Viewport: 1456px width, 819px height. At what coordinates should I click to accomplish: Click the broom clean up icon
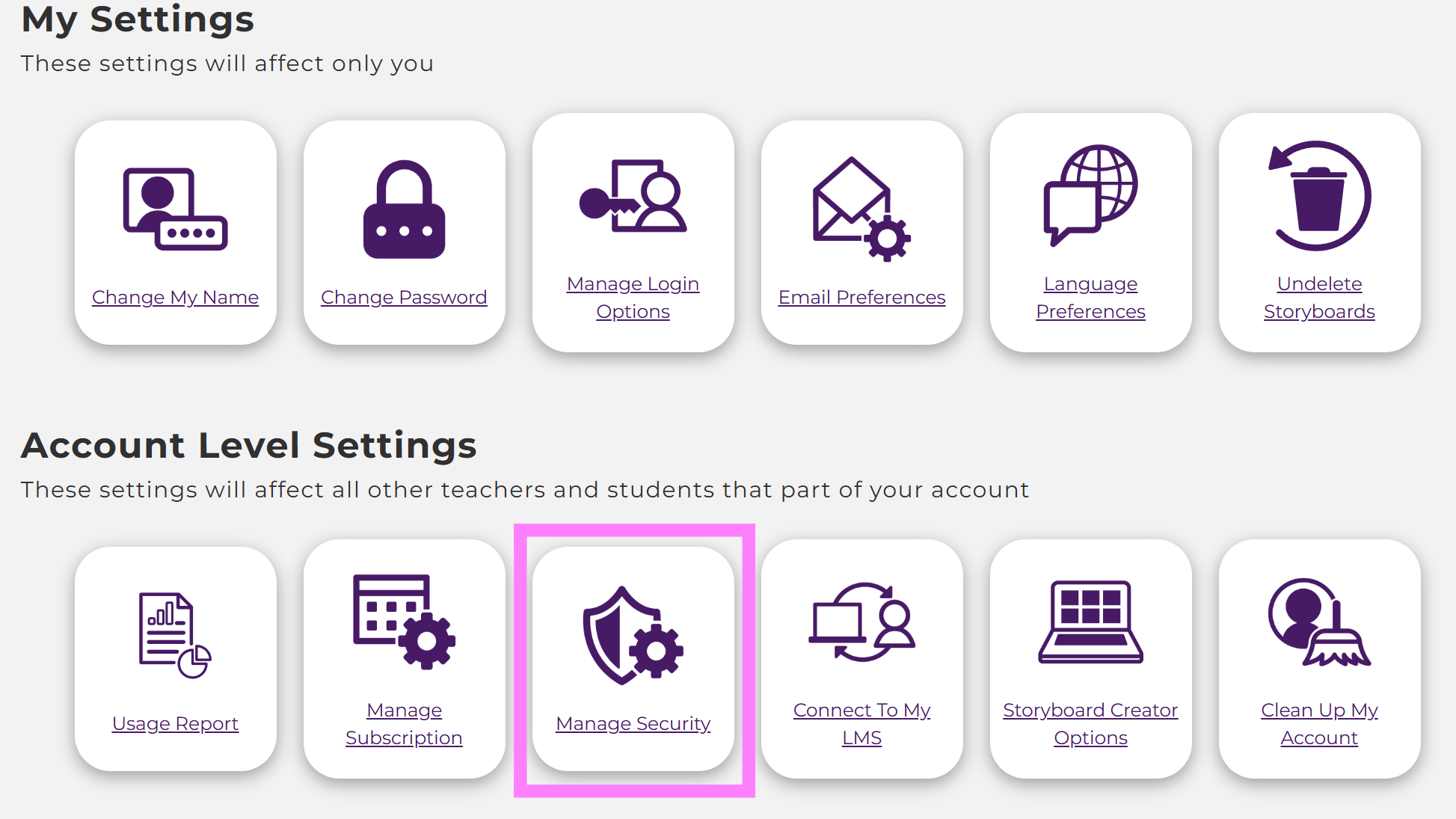1319,622
